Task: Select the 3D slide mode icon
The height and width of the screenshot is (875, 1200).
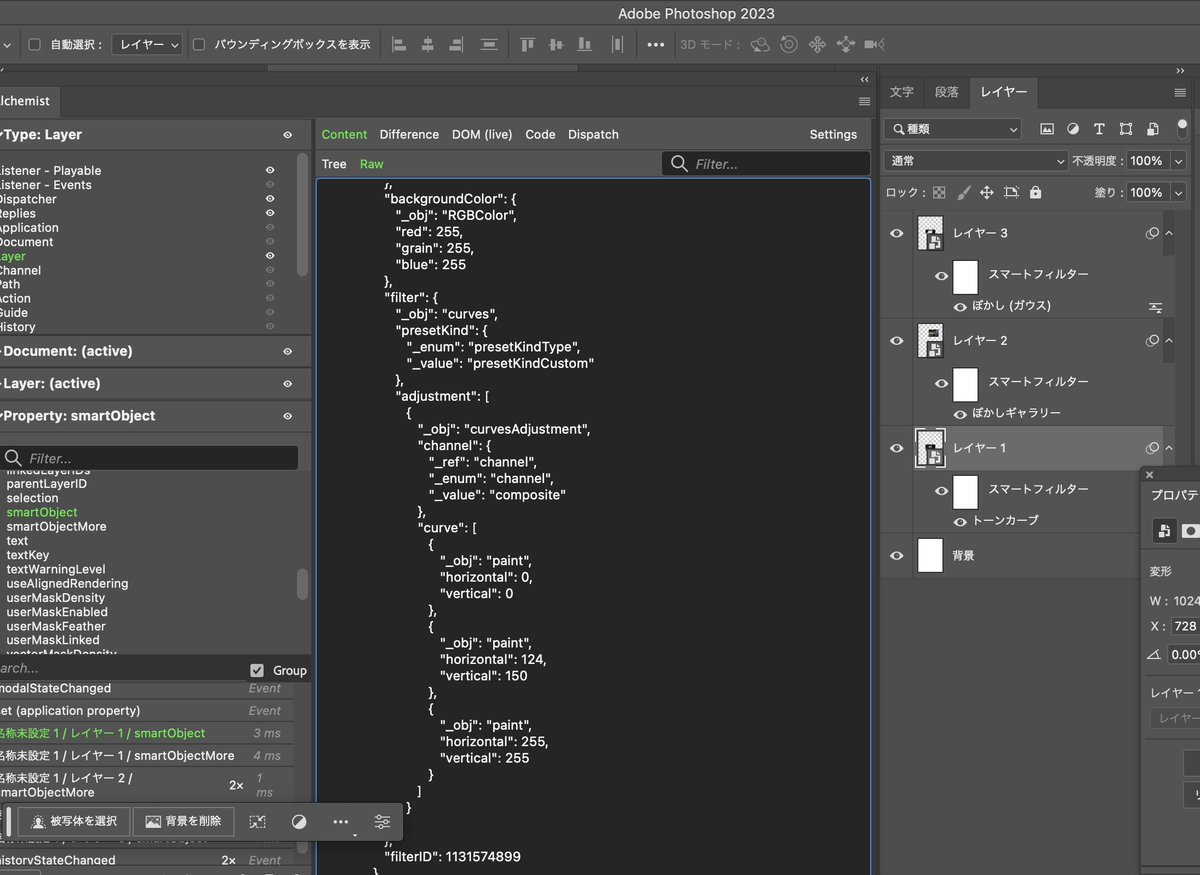Action: click(x=846, y=44)
